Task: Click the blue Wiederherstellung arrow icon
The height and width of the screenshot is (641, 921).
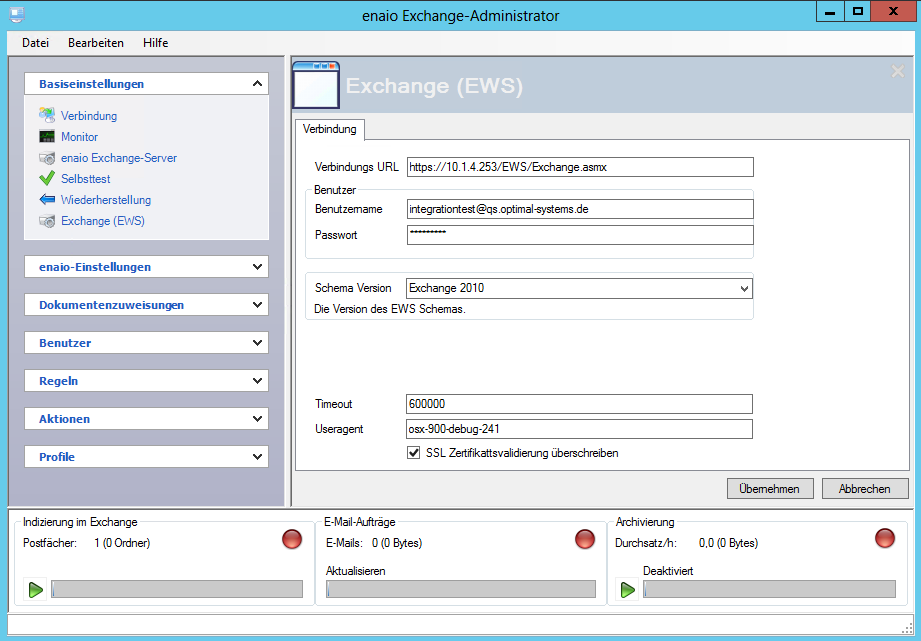Action: [x=47, y=200]
